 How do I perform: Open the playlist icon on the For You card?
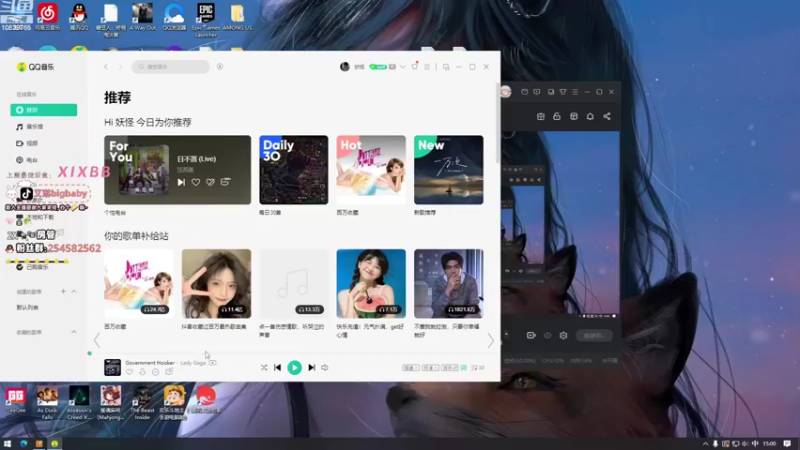coord(226,182)
